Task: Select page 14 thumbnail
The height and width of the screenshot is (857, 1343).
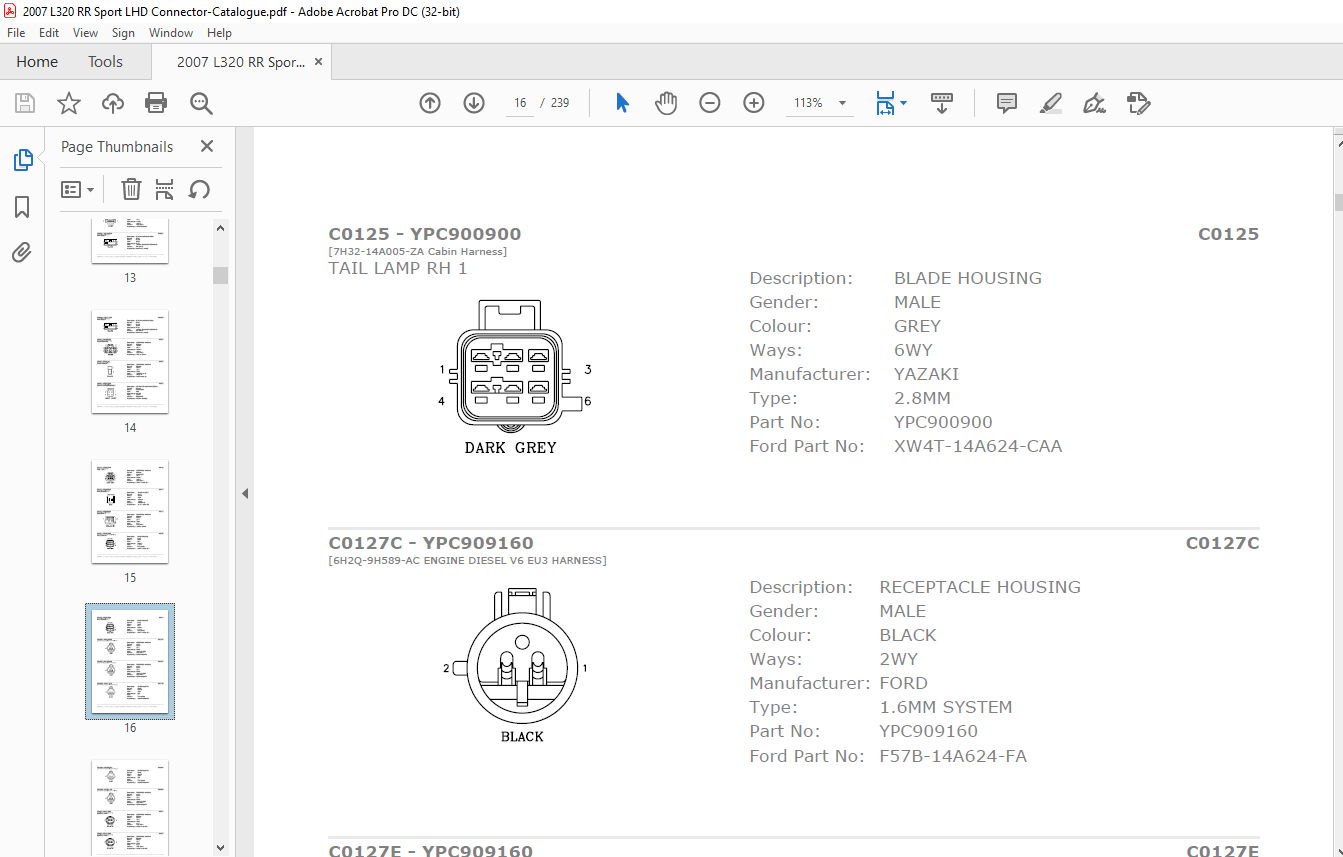Action: [x=130, y=361]
